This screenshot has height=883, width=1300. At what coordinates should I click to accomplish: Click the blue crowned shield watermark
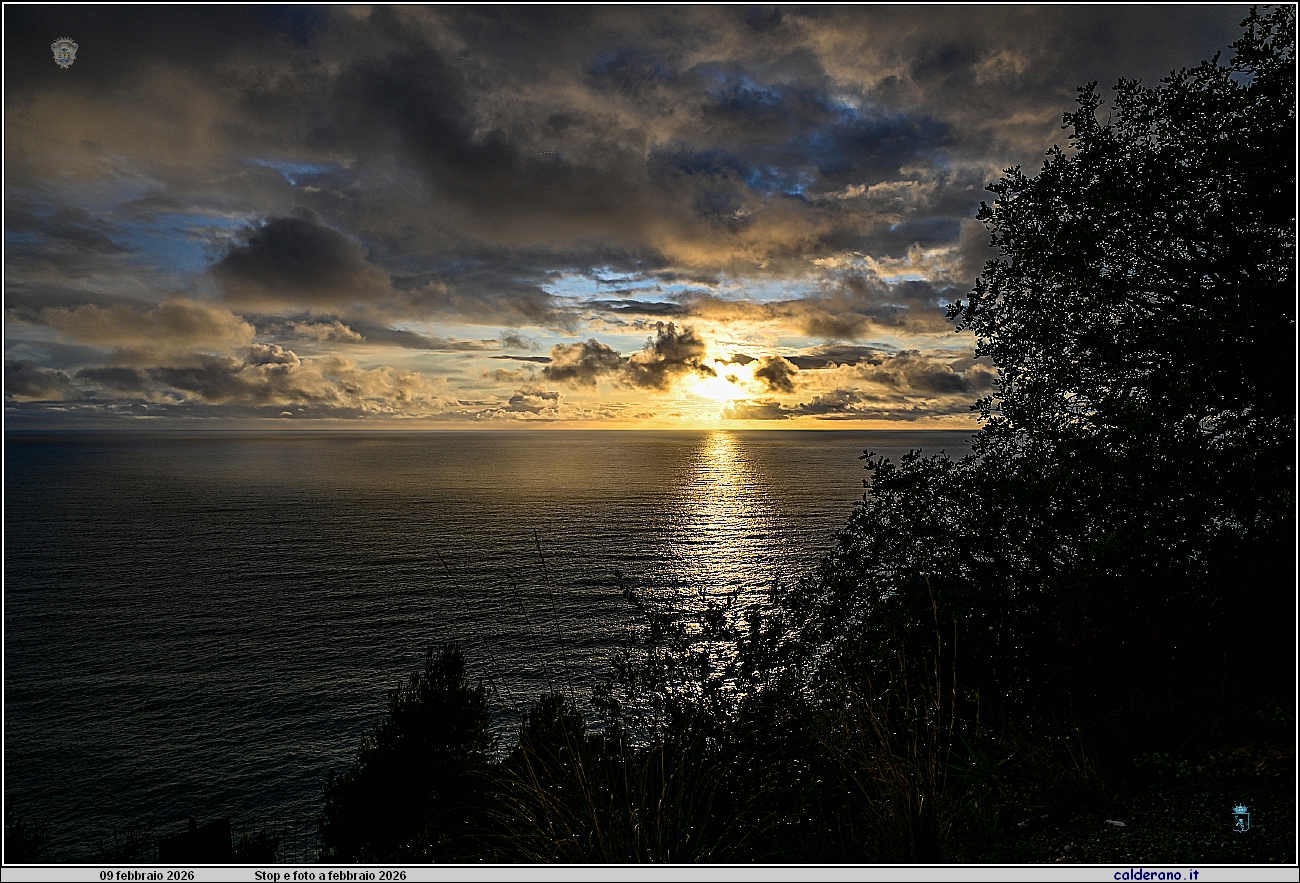[x=1240, y=817]
